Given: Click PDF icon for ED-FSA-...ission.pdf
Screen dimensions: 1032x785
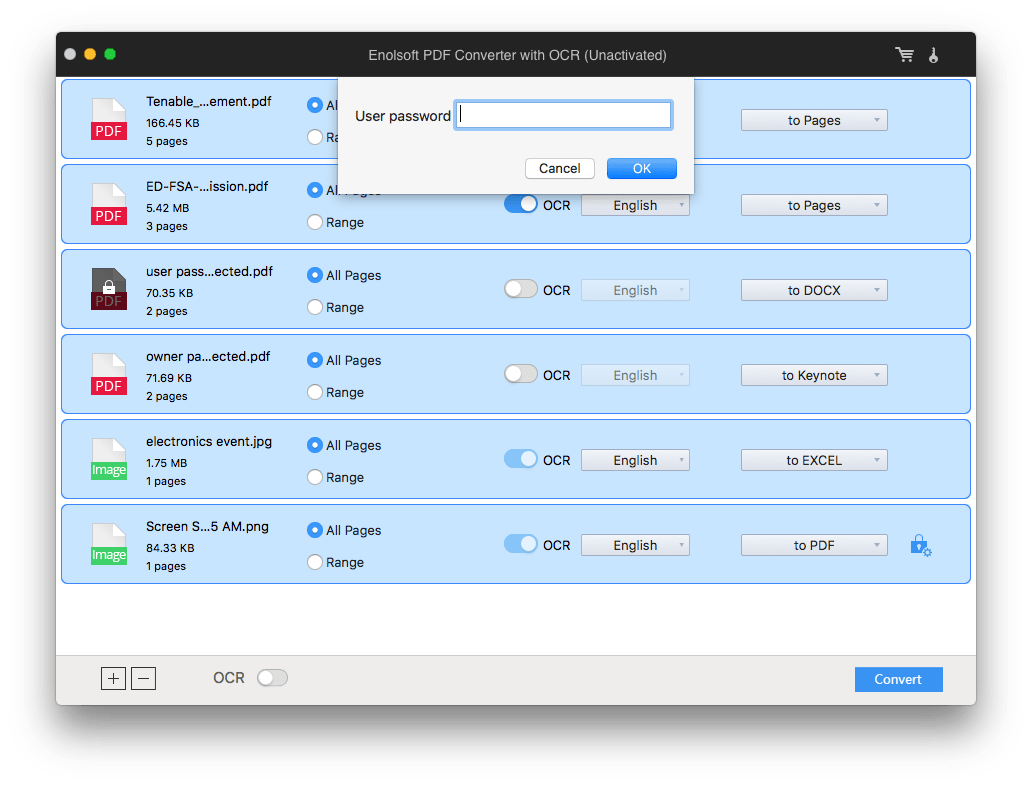Looking at the screenshot, I should point(109,204).
